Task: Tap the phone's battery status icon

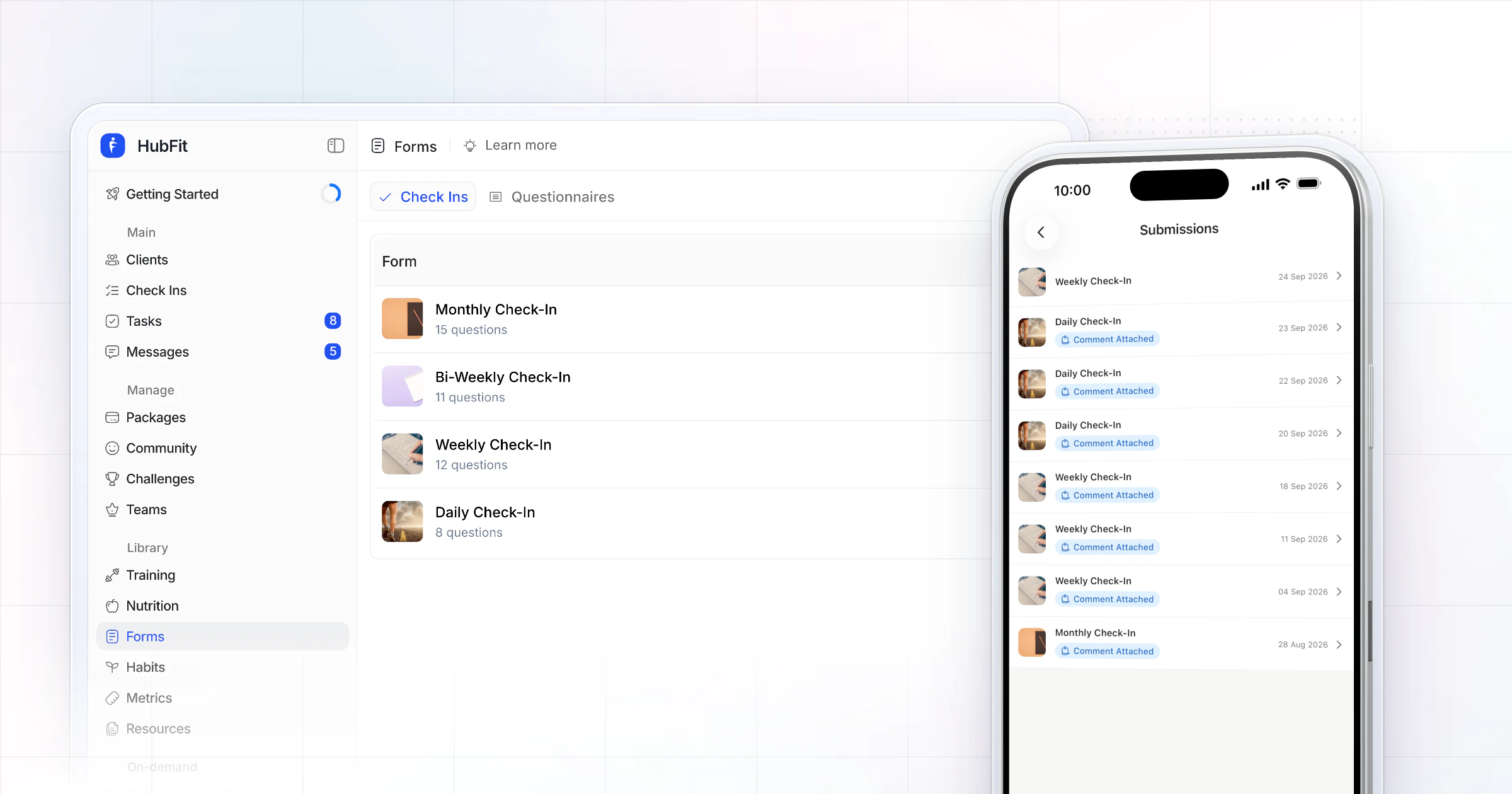Action: 1309,183
